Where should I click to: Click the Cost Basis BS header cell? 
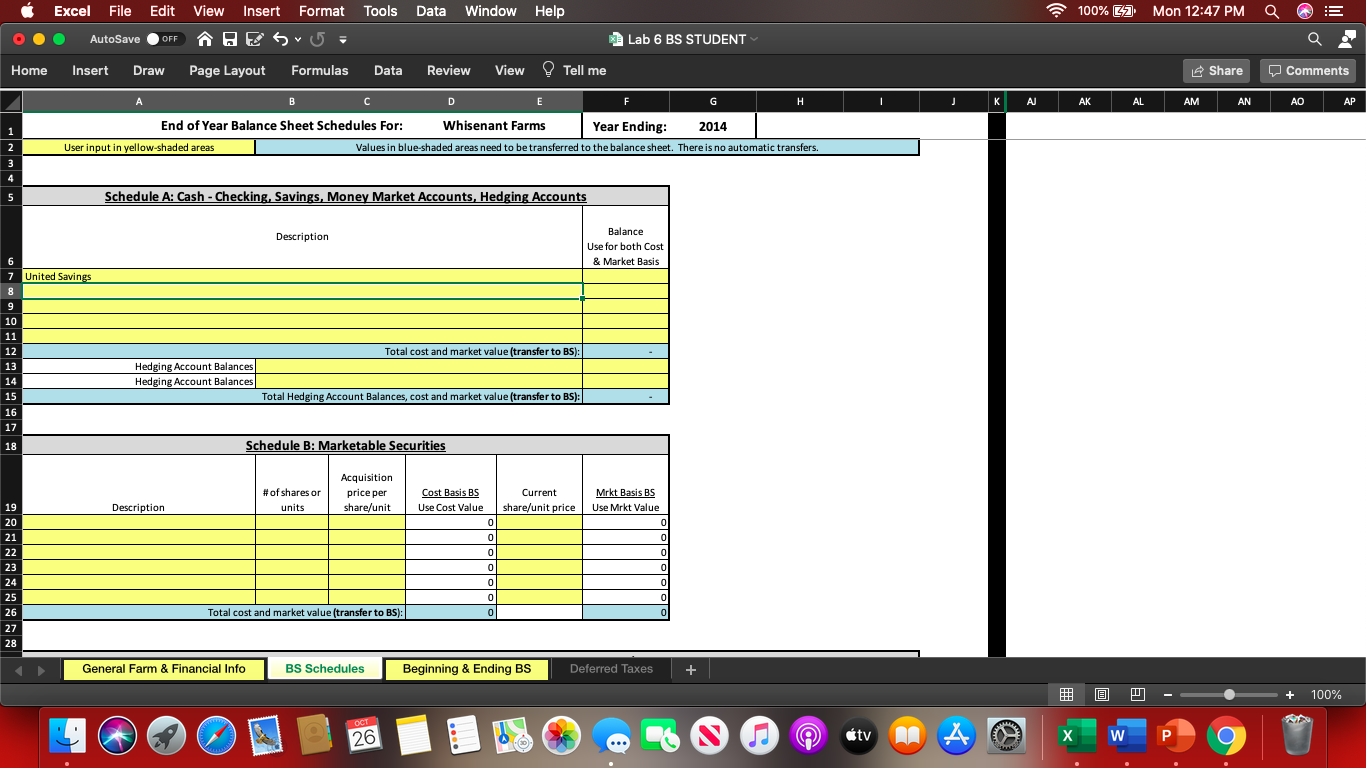pos(450,485)
